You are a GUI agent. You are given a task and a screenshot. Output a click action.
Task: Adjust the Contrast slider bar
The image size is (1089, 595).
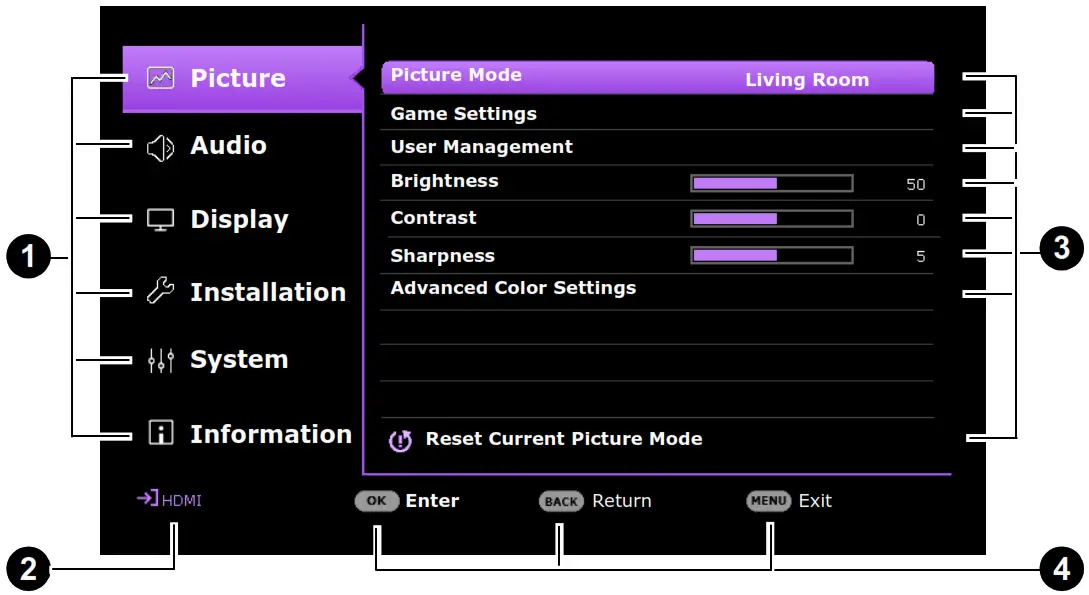click(x=771, y=217)
